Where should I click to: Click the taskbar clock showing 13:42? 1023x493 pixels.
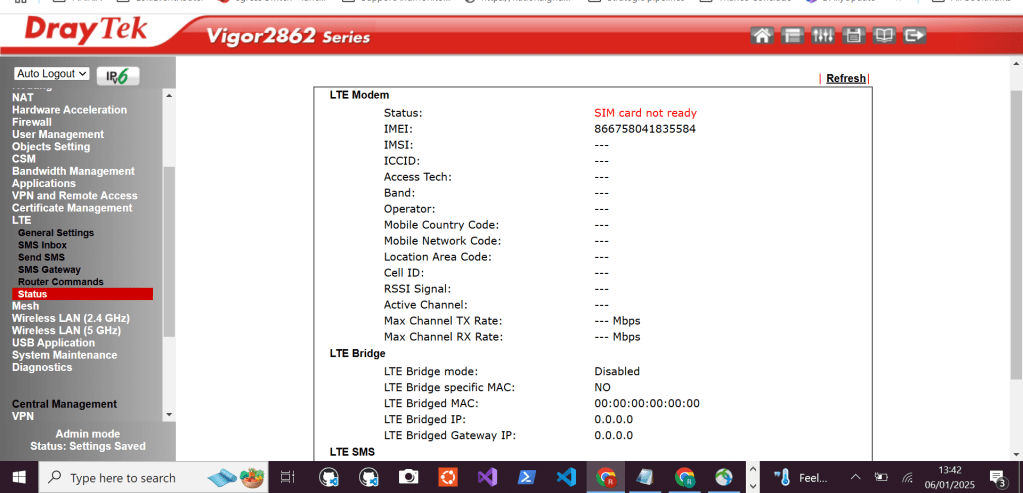(x=951, y=477)
